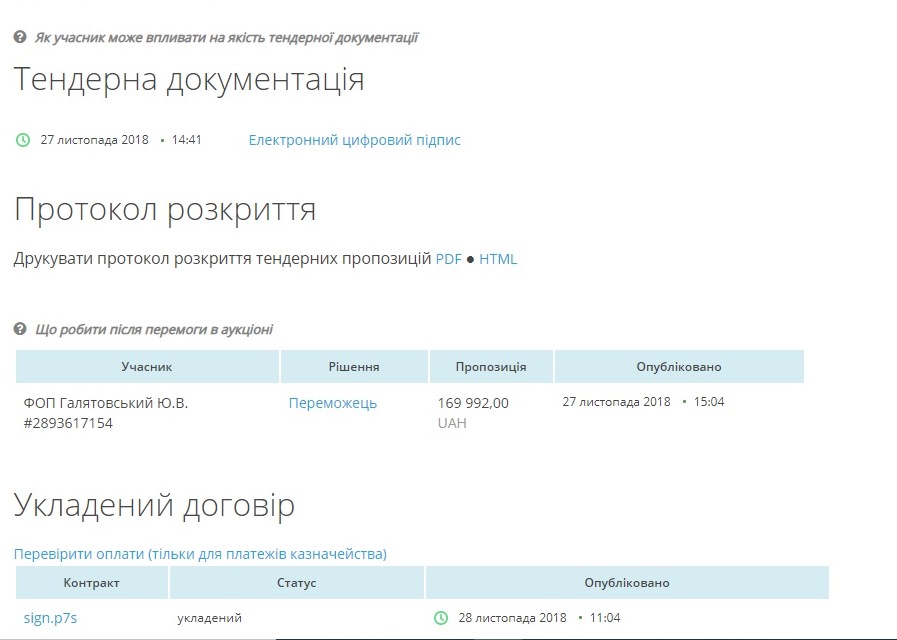Open 'Що робити після перемоги в аукціоні'
This screenshot has height=640, width=897.
click(154, 329)
